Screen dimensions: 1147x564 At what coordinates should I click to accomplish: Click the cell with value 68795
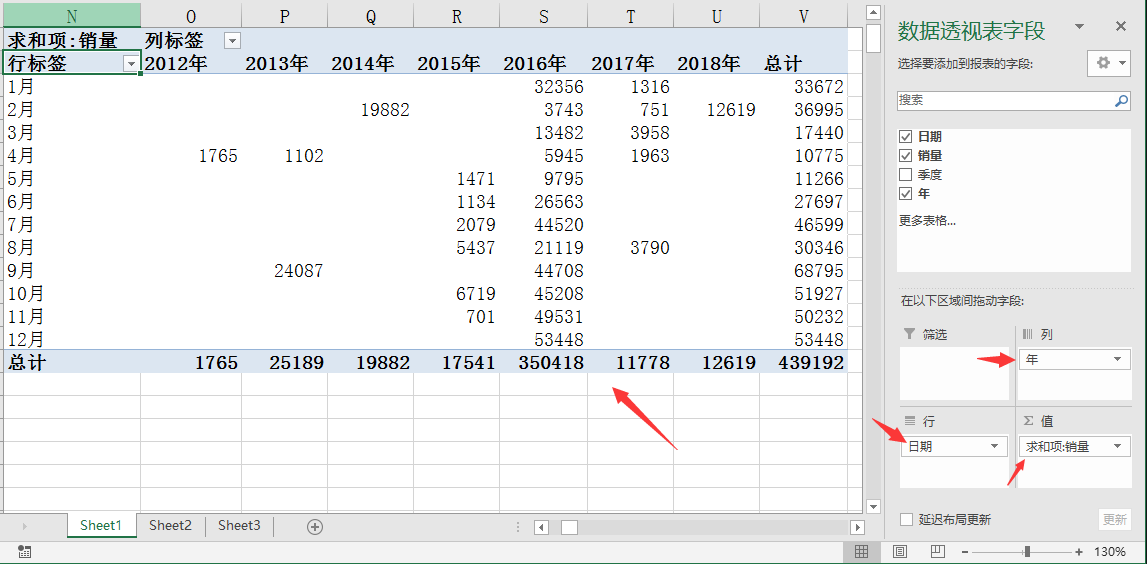pyautogui.click(x=803, y=271)
